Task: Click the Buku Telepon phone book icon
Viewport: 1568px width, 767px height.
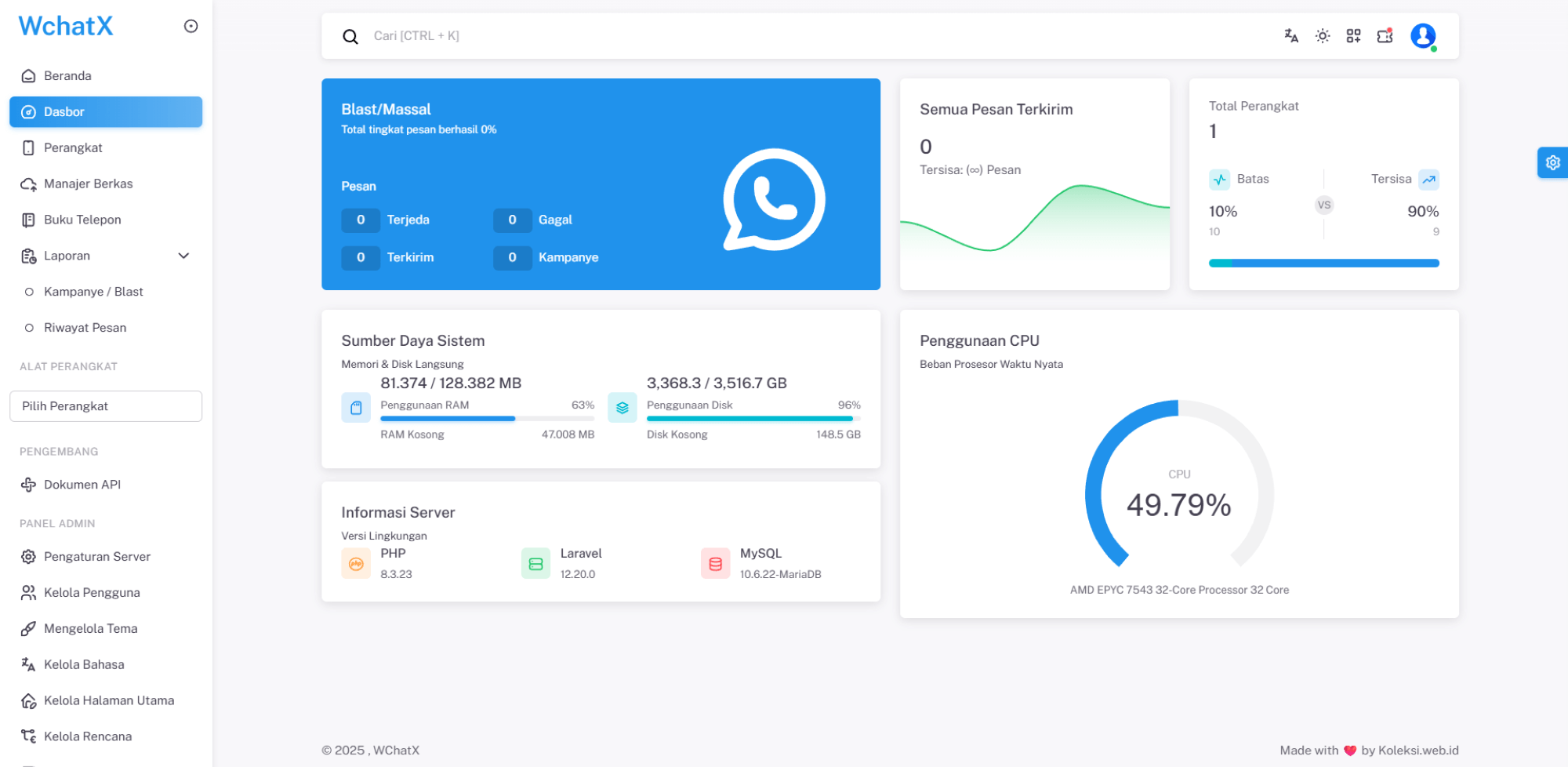Action: point(28,220)
